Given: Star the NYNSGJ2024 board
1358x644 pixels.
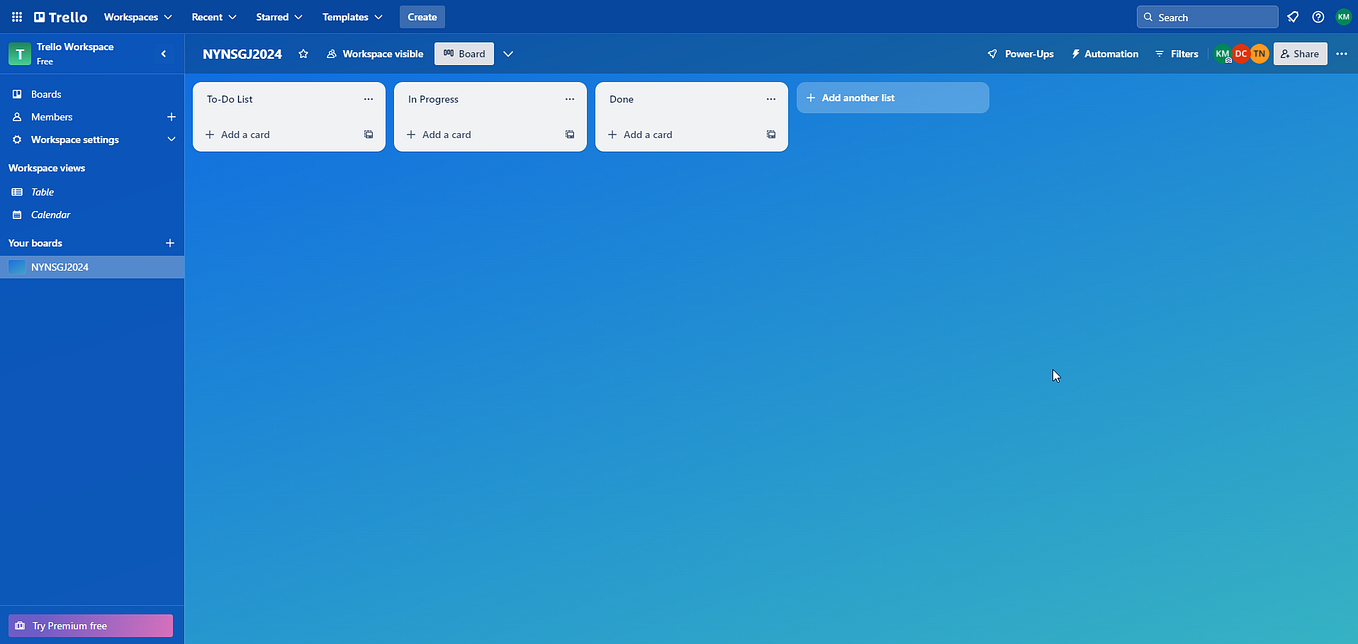Looking at the screenshot, I should tap(303, 54).
